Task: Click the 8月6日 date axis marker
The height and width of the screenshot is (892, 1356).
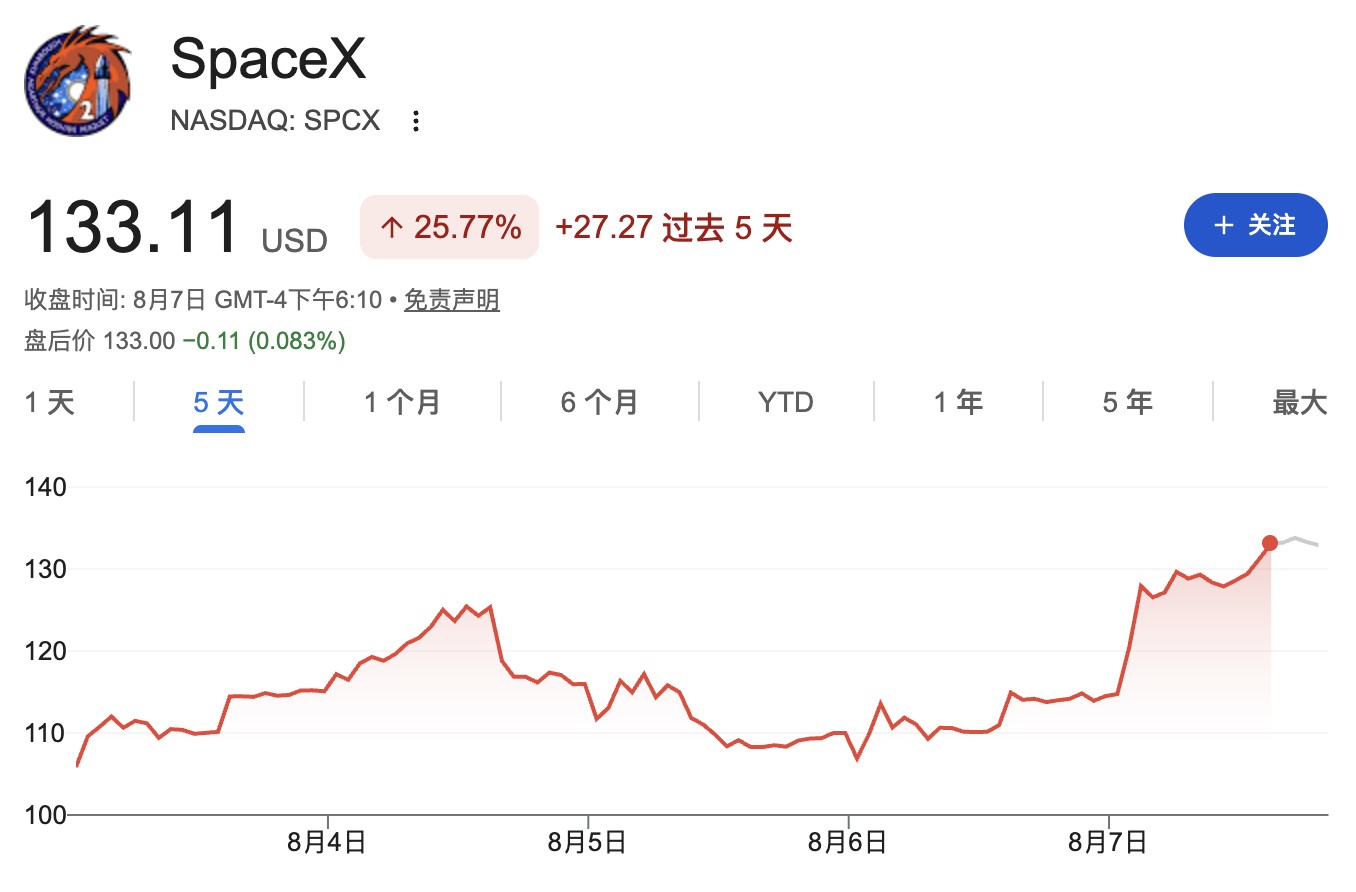Action: [x=848, y=842]
